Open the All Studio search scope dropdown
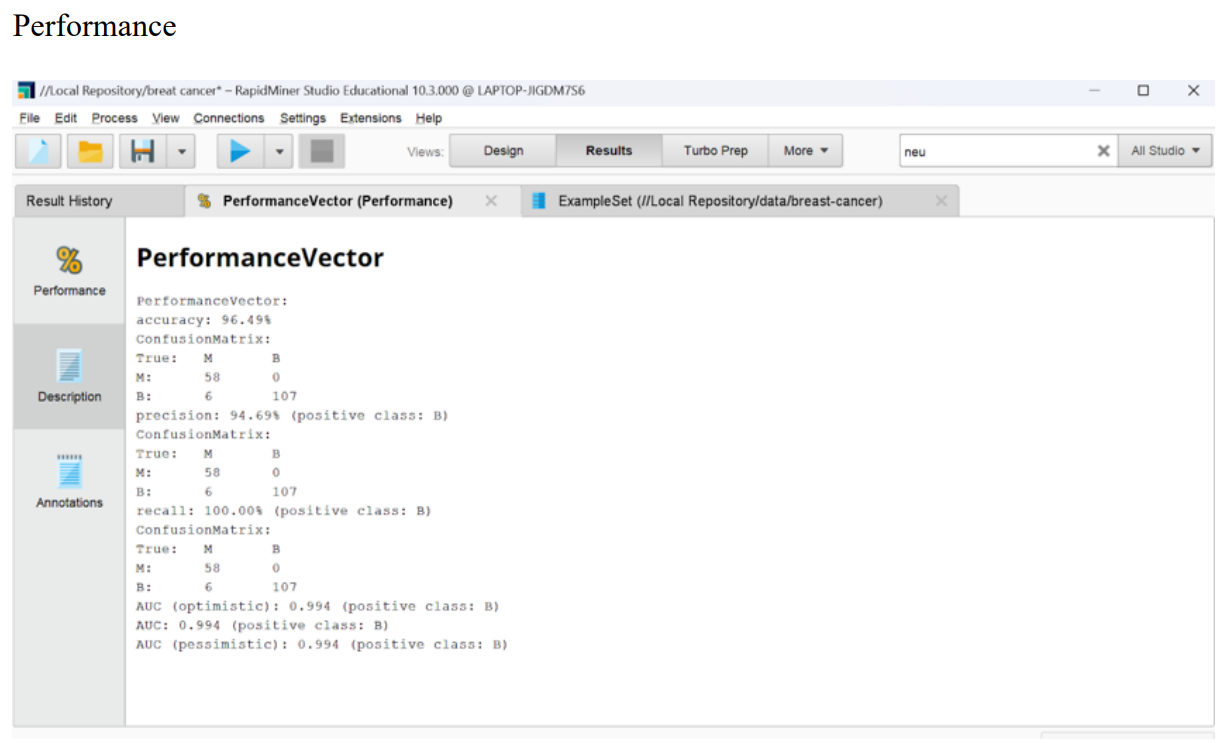 (x=1165, y=151)
